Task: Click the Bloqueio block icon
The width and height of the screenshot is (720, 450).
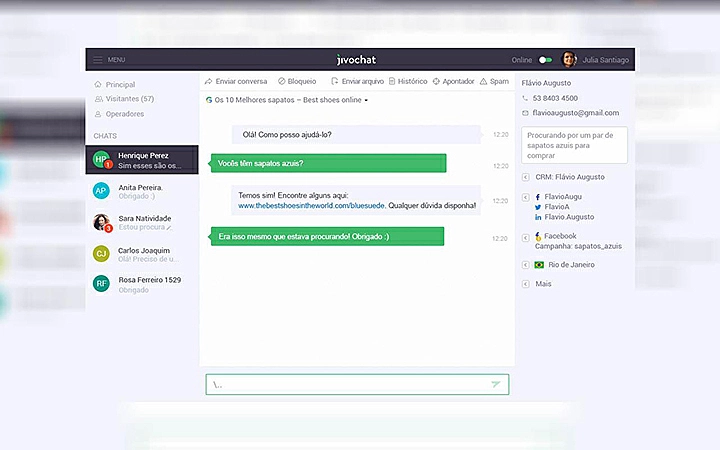Action: [281, 81]
